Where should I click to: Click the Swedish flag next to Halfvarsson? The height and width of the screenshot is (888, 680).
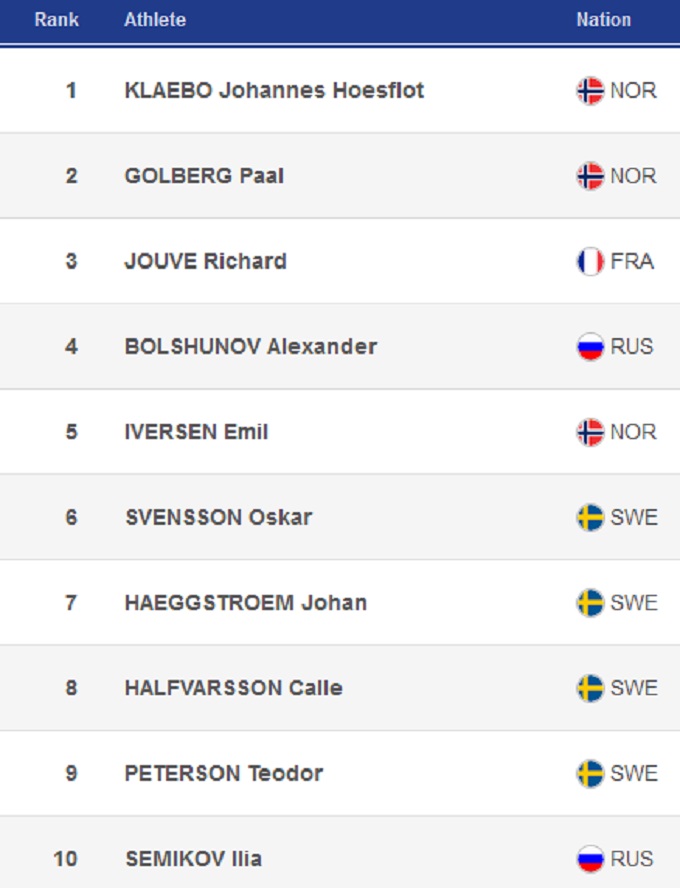590,688
